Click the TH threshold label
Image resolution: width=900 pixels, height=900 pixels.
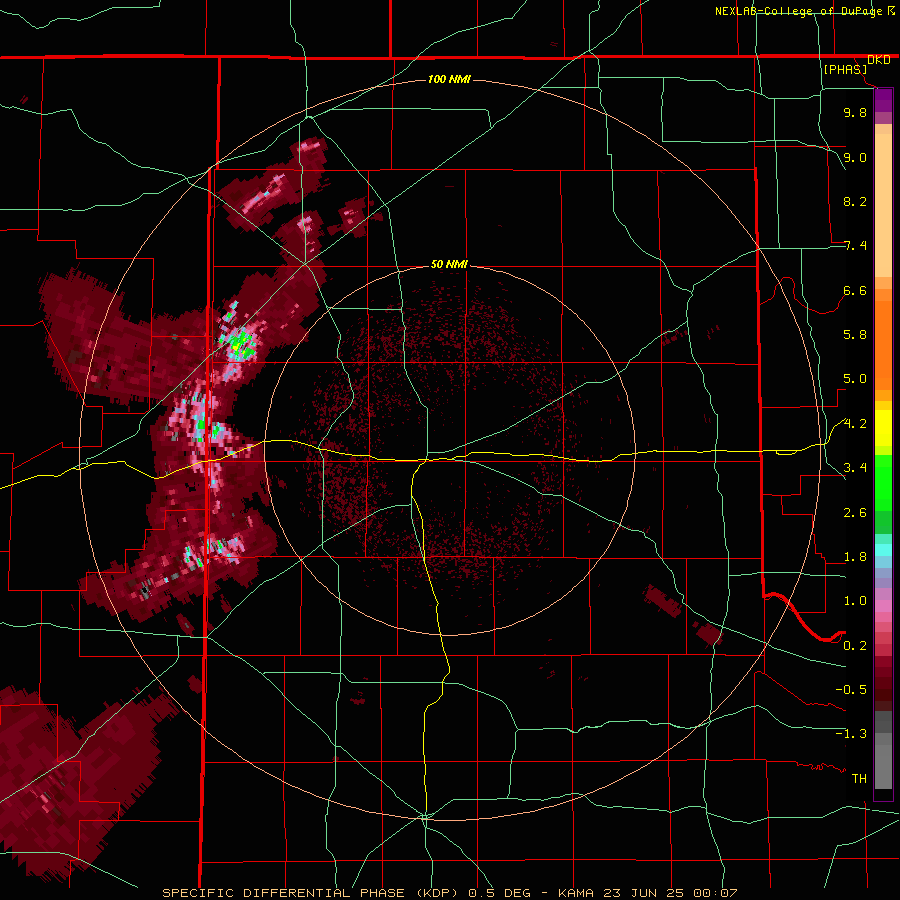click(x=859, y=779)
